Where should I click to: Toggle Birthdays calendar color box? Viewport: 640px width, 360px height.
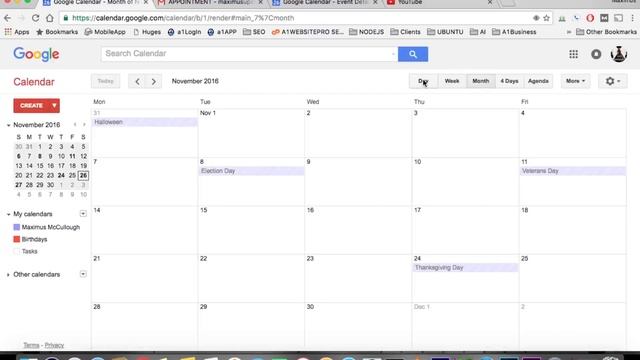17,239
